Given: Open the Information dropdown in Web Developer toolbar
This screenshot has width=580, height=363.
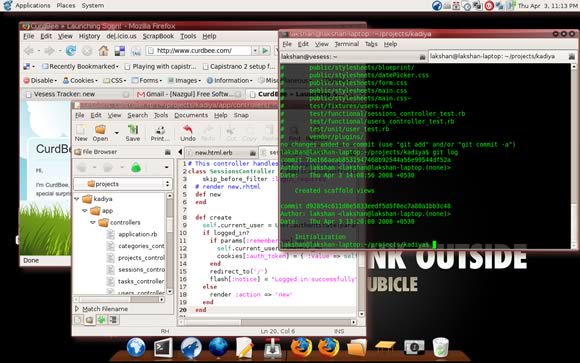Looking at the screenshot, I should point(229,80).
